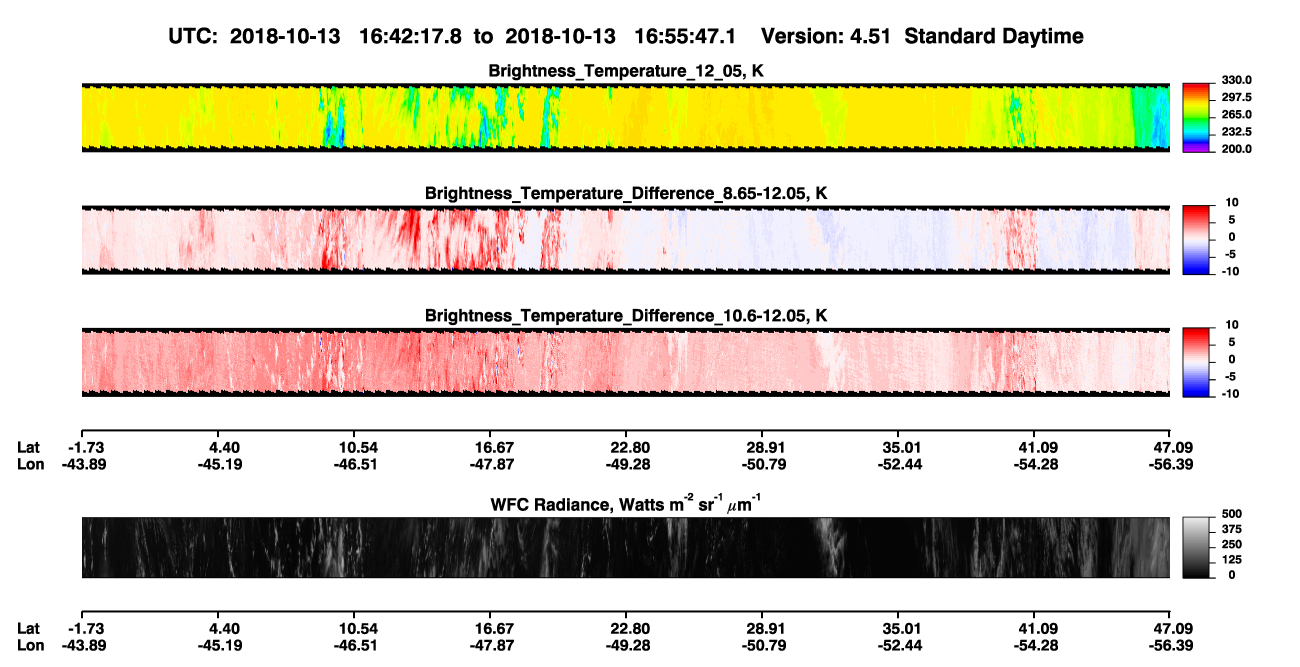Image resolution: width=1300 pixels, height=667 pixels.
Task: Click the '375' tick on the WFC colorbar
Action: tap(1230, 530)
